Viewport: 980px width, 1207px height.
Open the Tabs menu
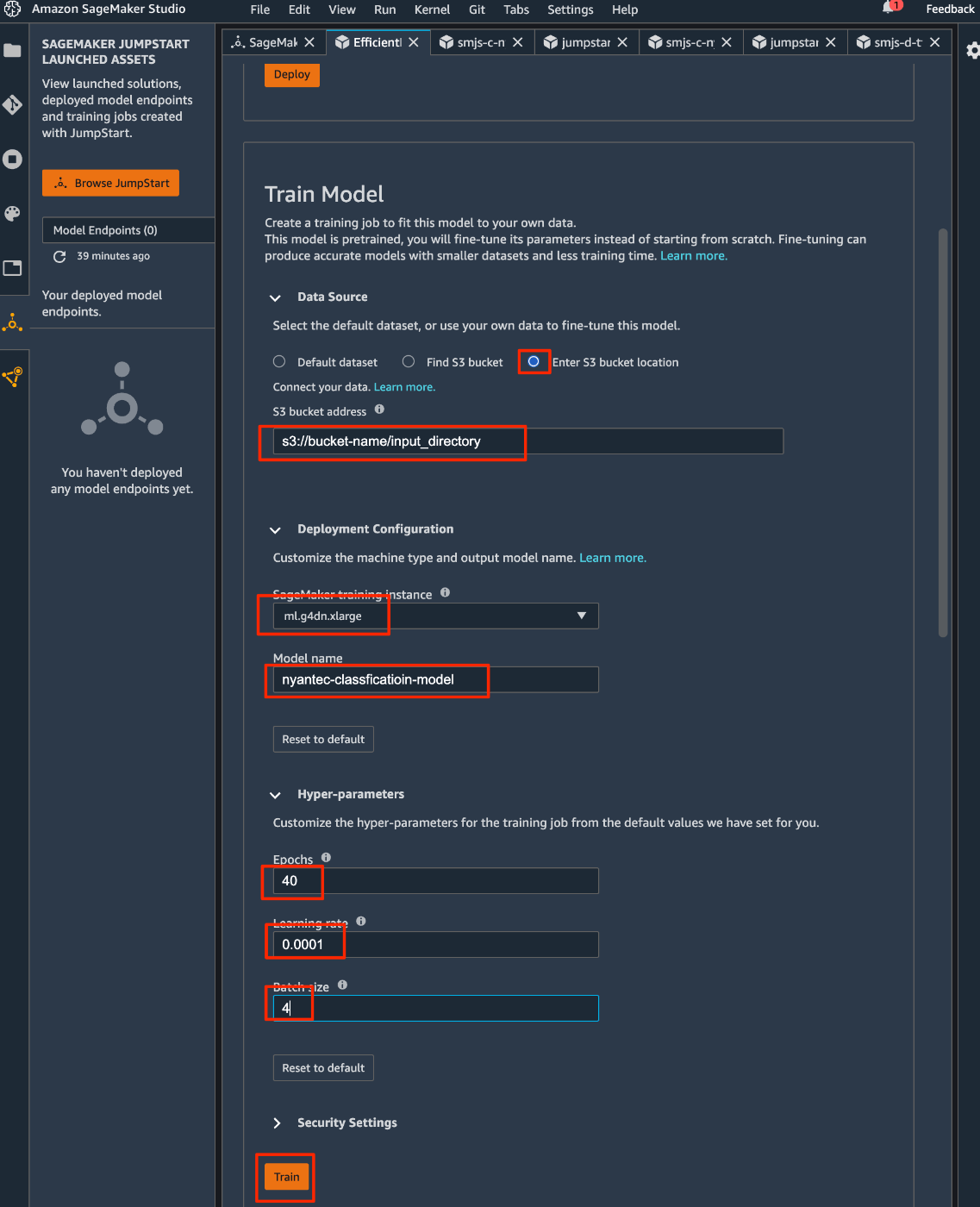(516, 9)
